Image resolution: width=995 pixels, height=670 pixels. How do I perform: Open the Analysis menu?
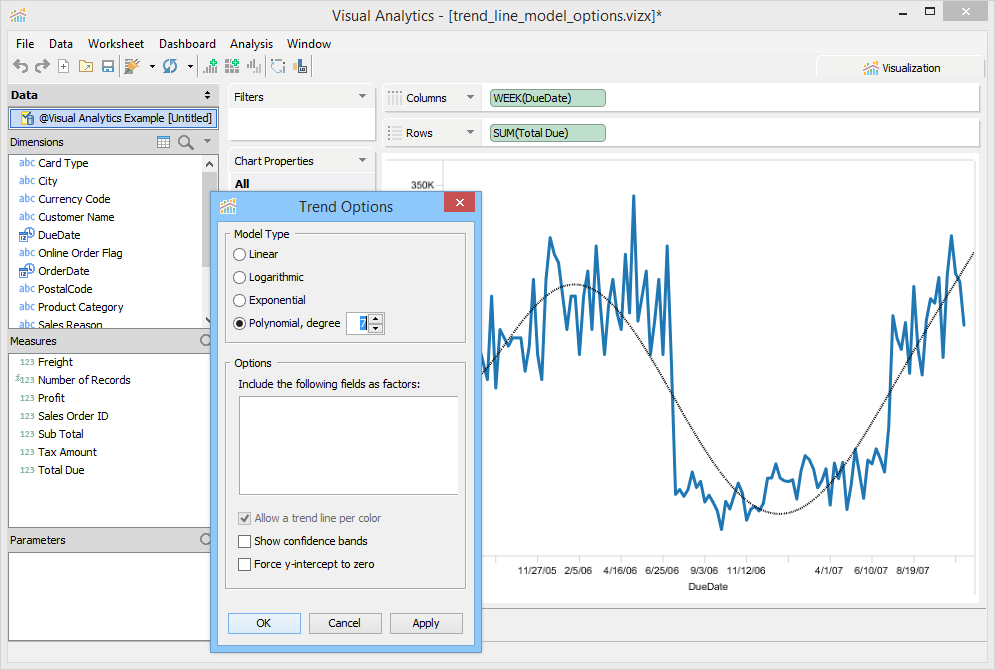[x=251, y=44]
